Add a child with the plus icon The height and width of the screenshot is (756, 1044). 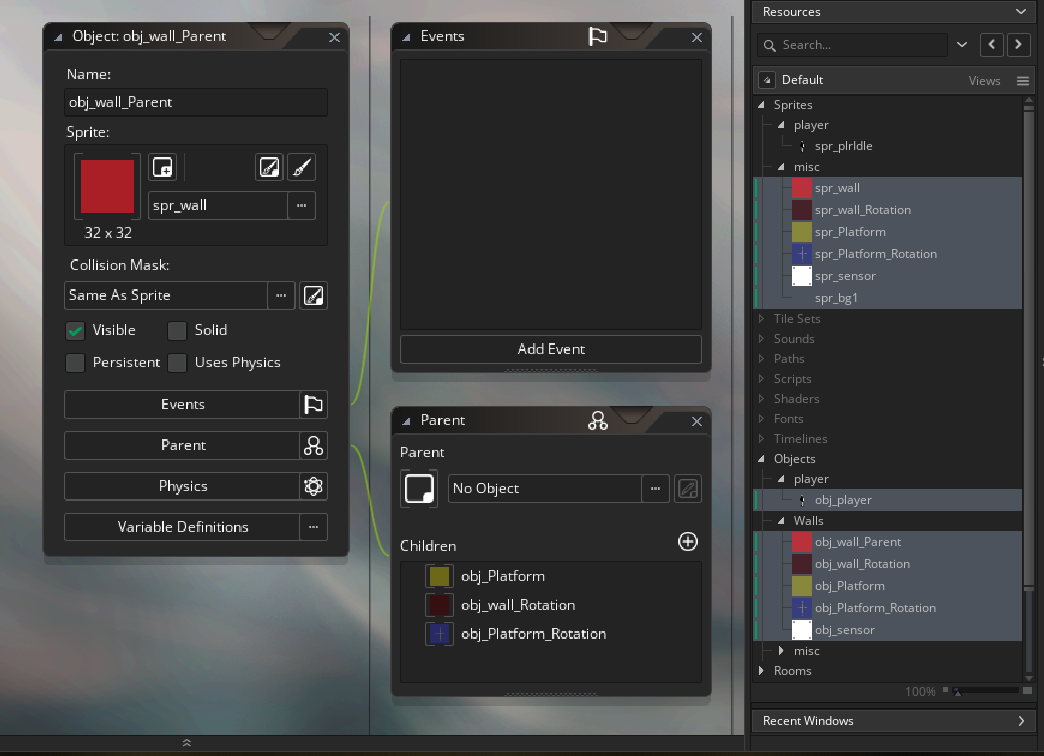click(x=688, y=542)
